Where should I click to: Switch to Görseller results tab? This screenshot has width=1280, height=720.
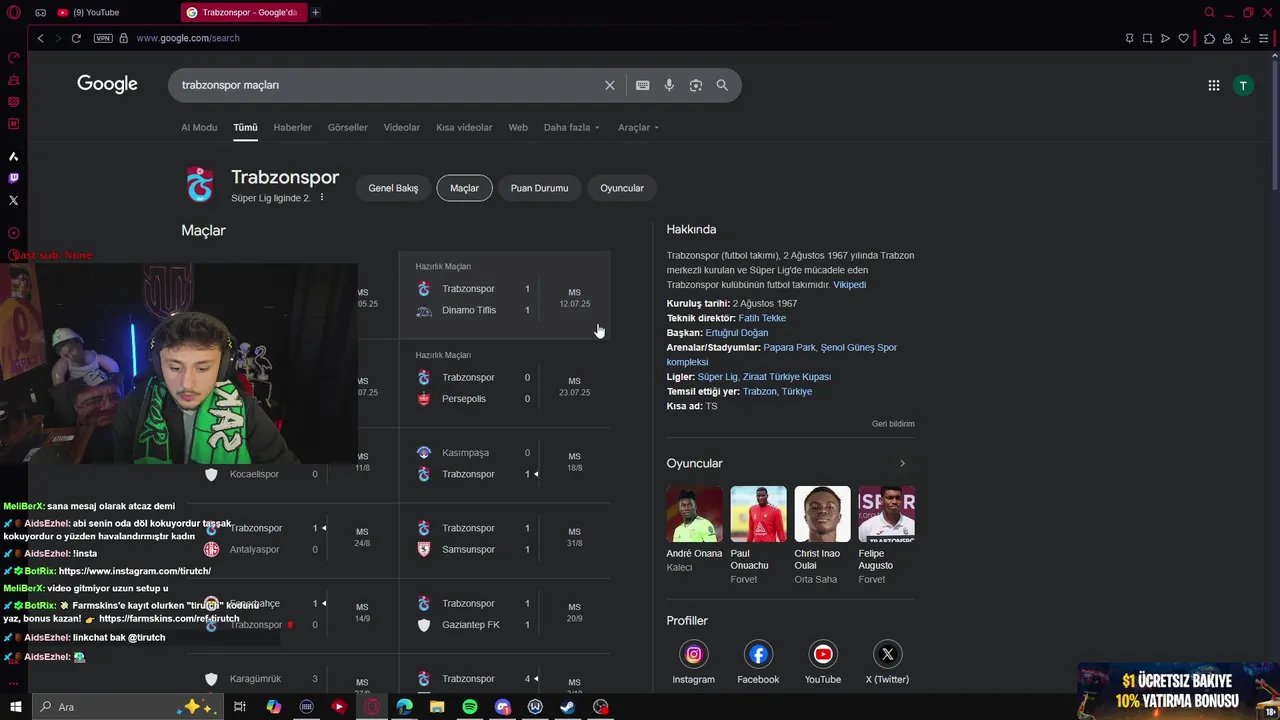click(348, 127)
